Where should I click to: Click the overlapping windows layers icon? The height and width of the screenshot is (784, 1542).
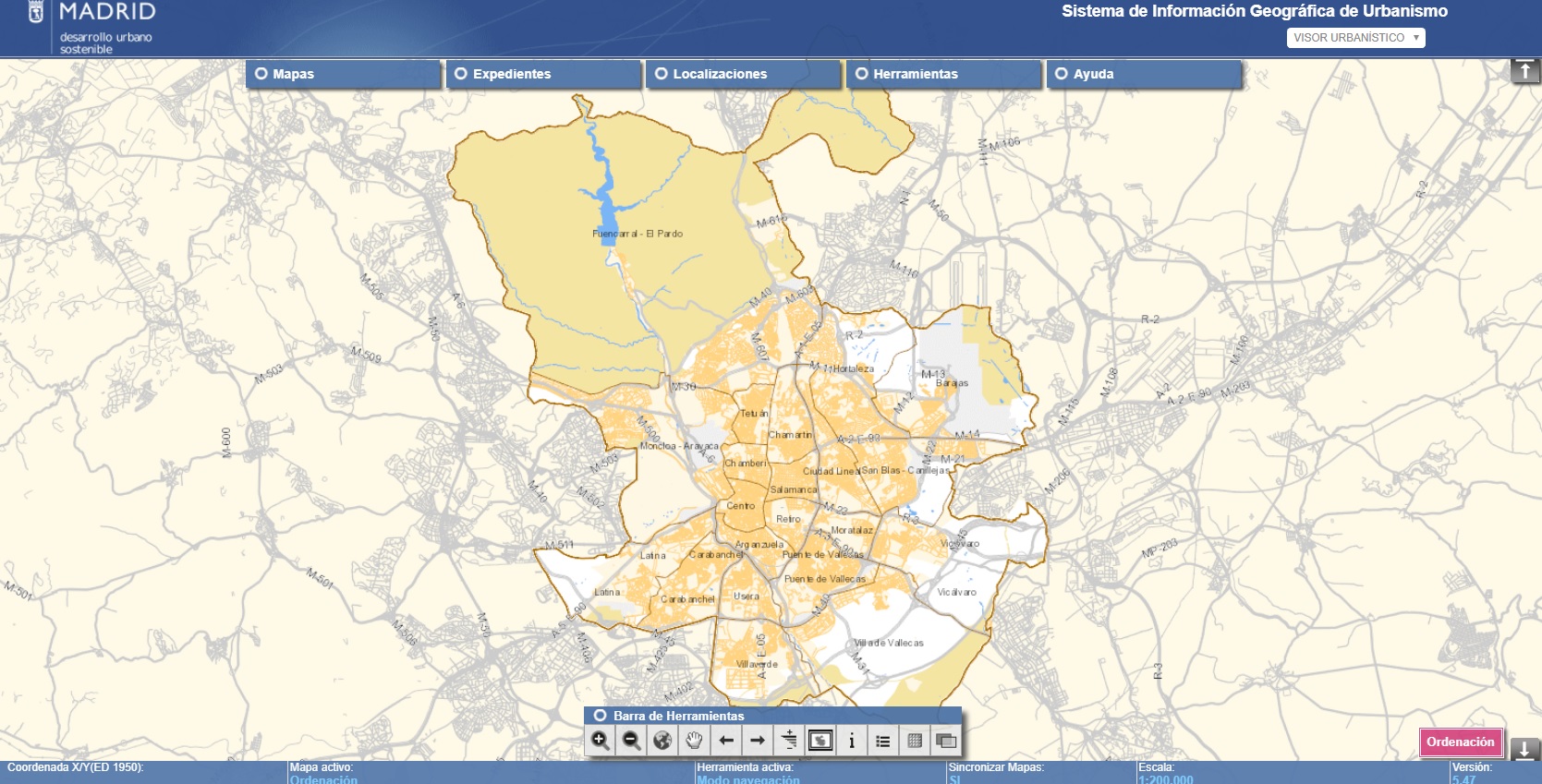pyautogui.click(x=946, y=741)
